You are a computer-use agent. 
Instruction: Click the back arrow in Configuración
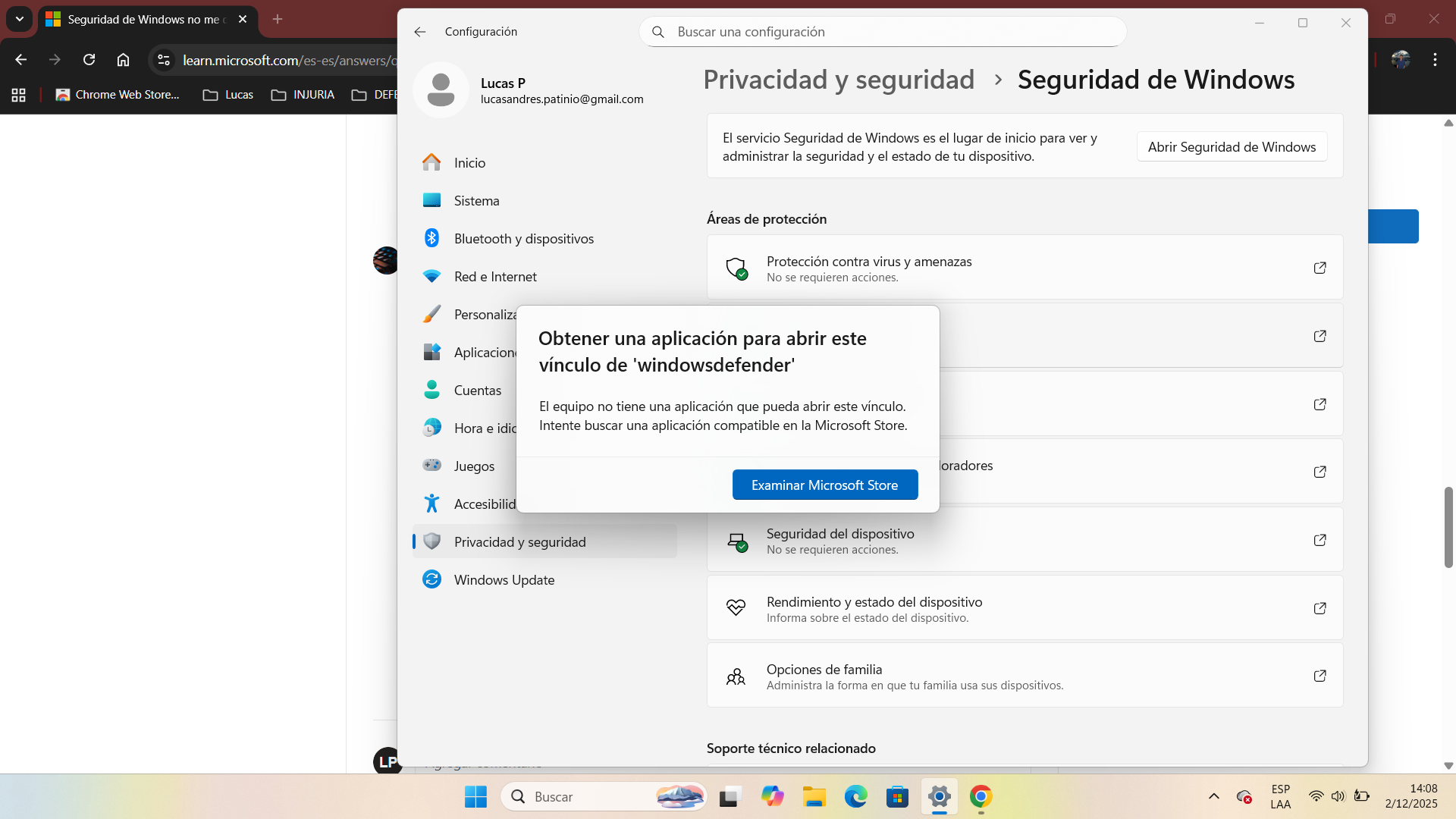(420, 32)
